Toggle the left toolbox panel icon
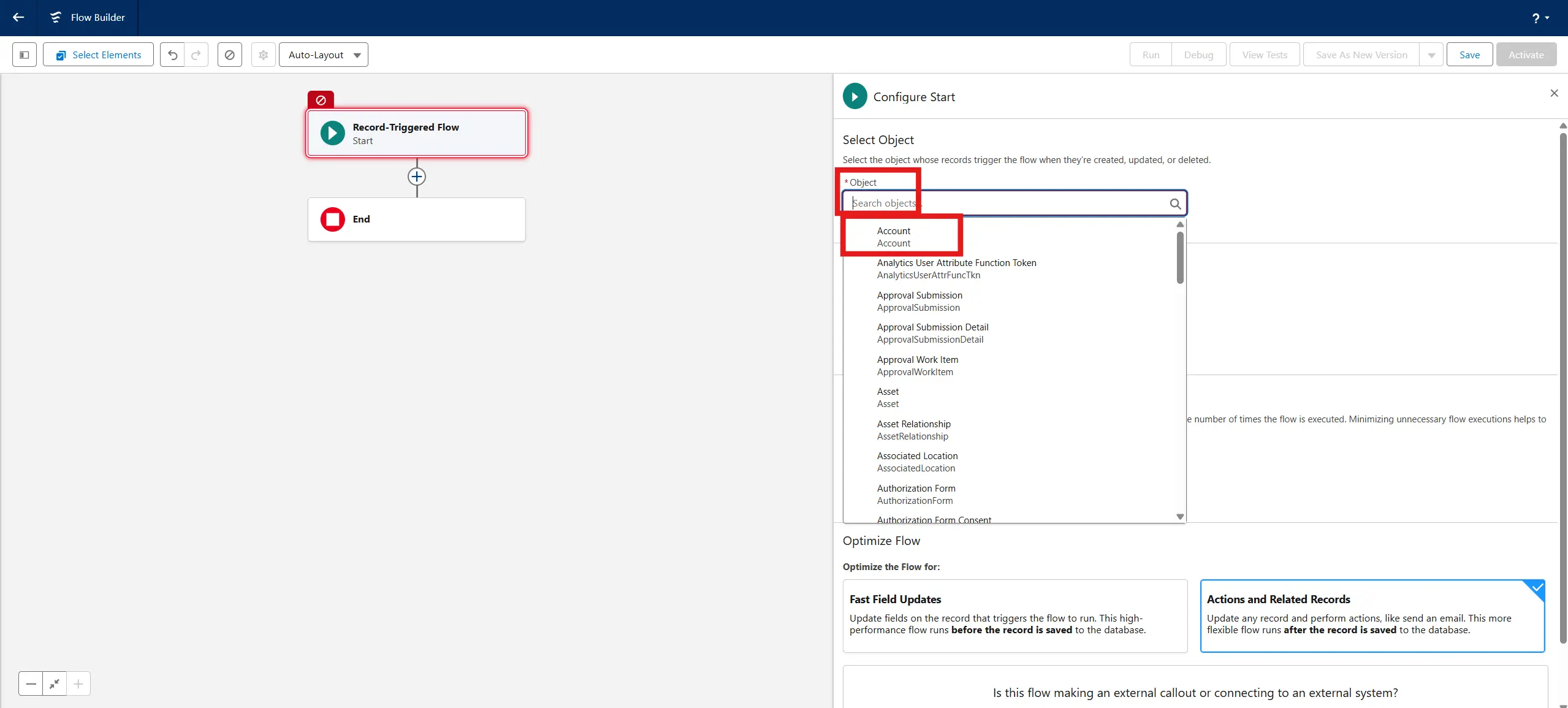The width and height of the screenshot is (1568, 708). click(25, 55)
